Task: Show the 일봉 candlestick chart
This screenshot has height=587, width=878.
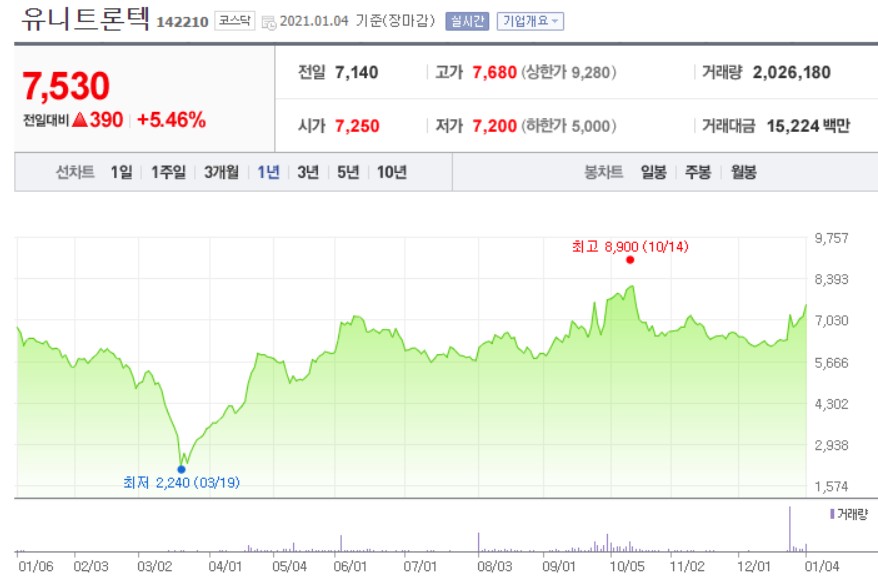Action: (x=653, y=172)
